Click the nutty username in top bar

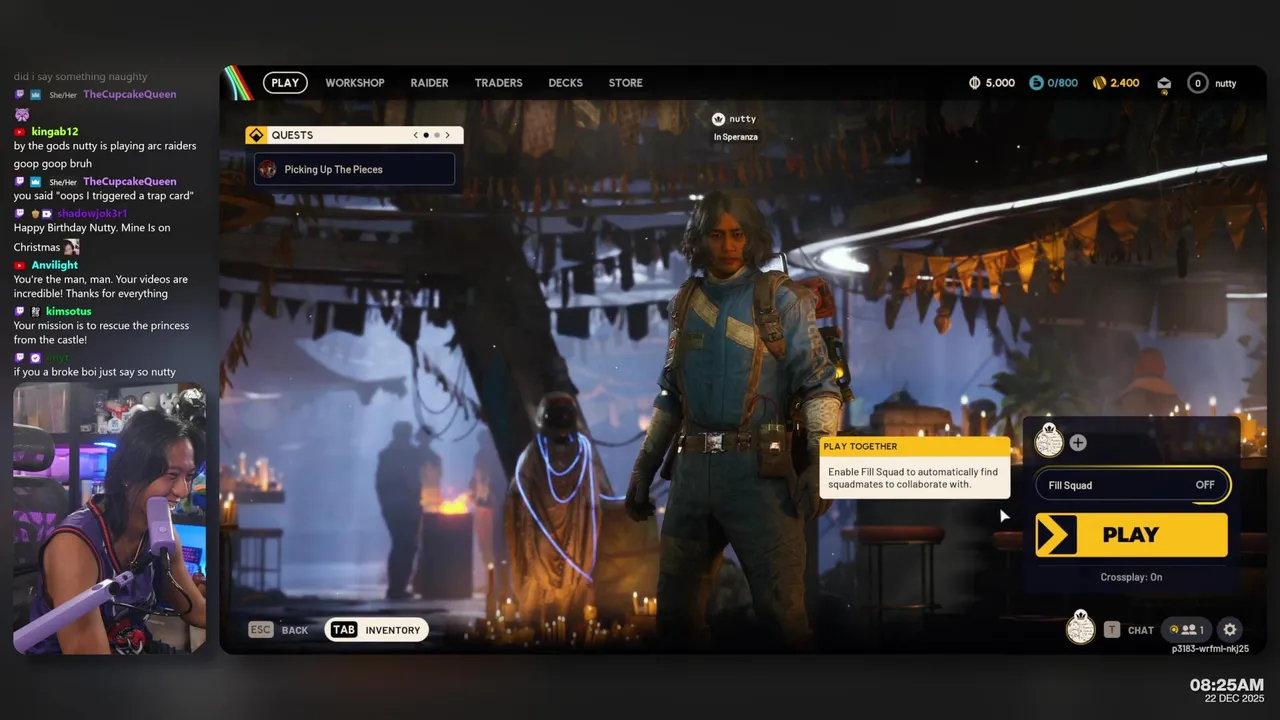(1226, 83)
